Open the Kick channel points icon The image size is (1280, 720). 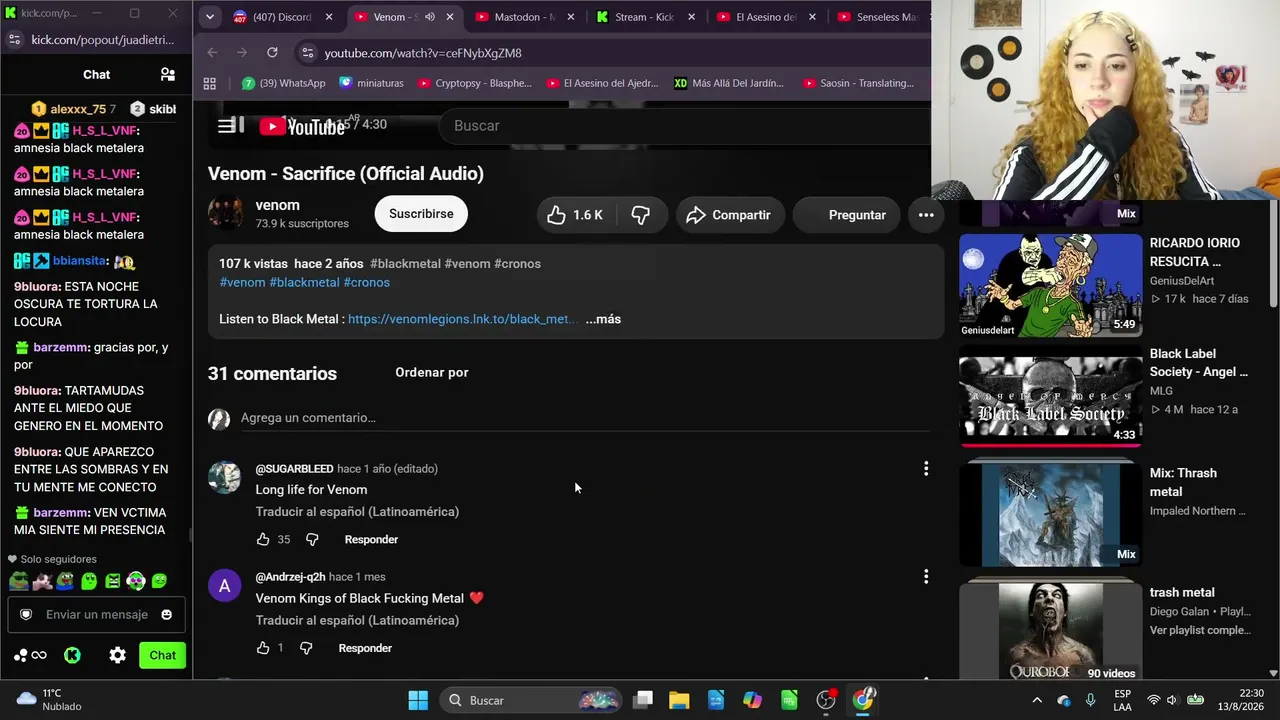pos(30,655)
